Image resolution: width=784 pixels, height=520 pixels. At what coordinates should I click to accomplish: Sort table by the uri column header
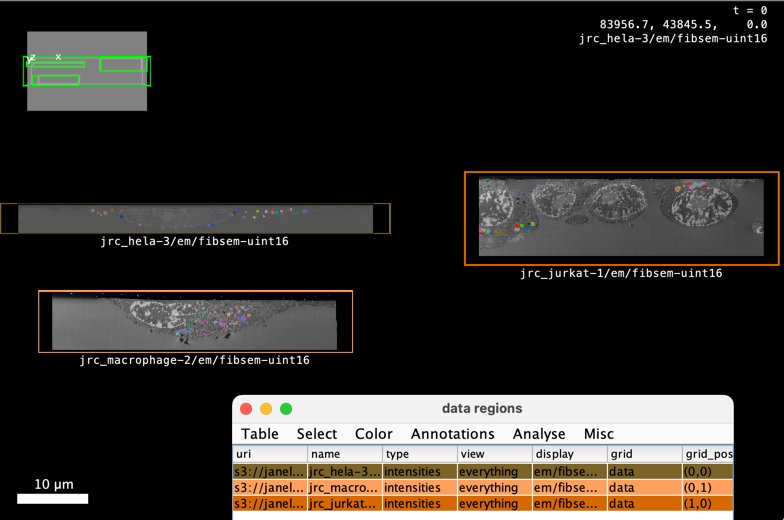pos(268,454)
